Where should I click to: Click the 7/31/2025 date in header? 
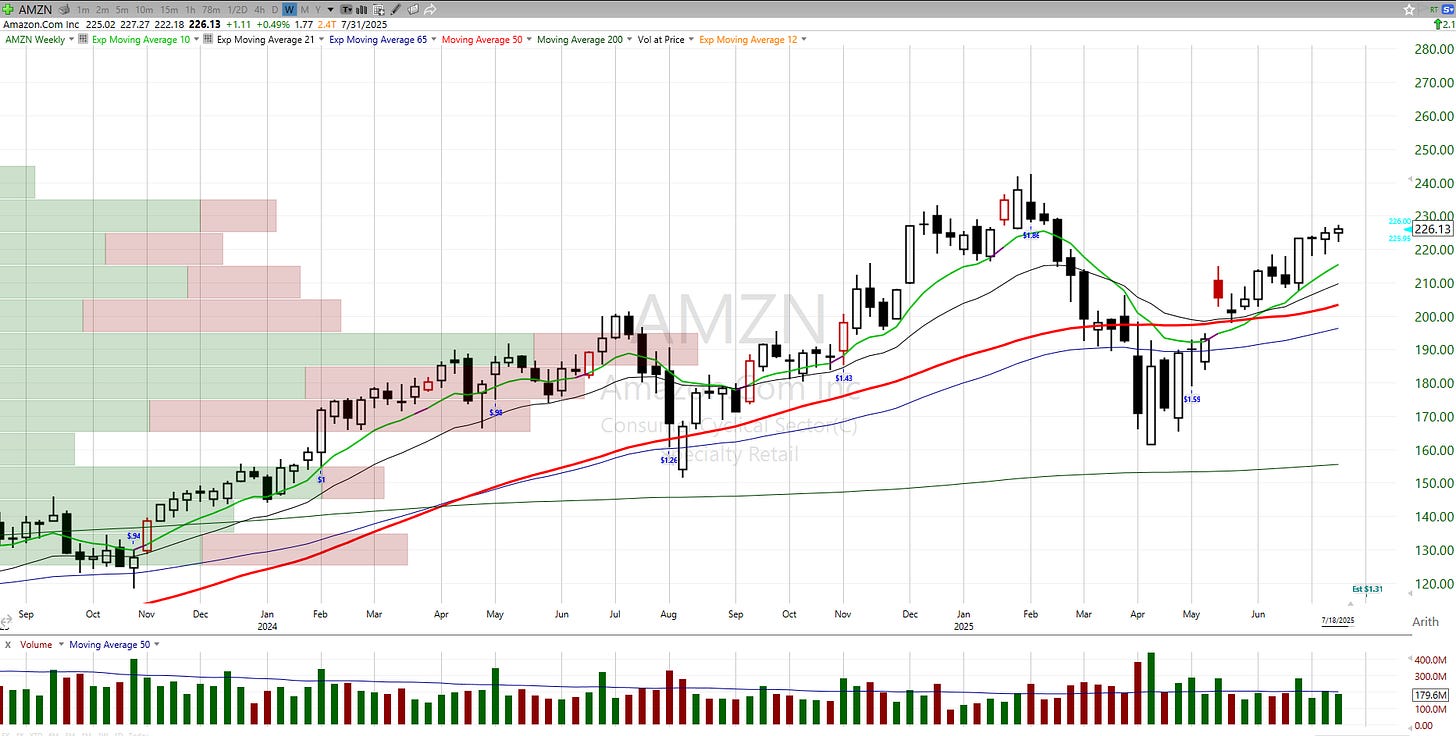point(364,24)
